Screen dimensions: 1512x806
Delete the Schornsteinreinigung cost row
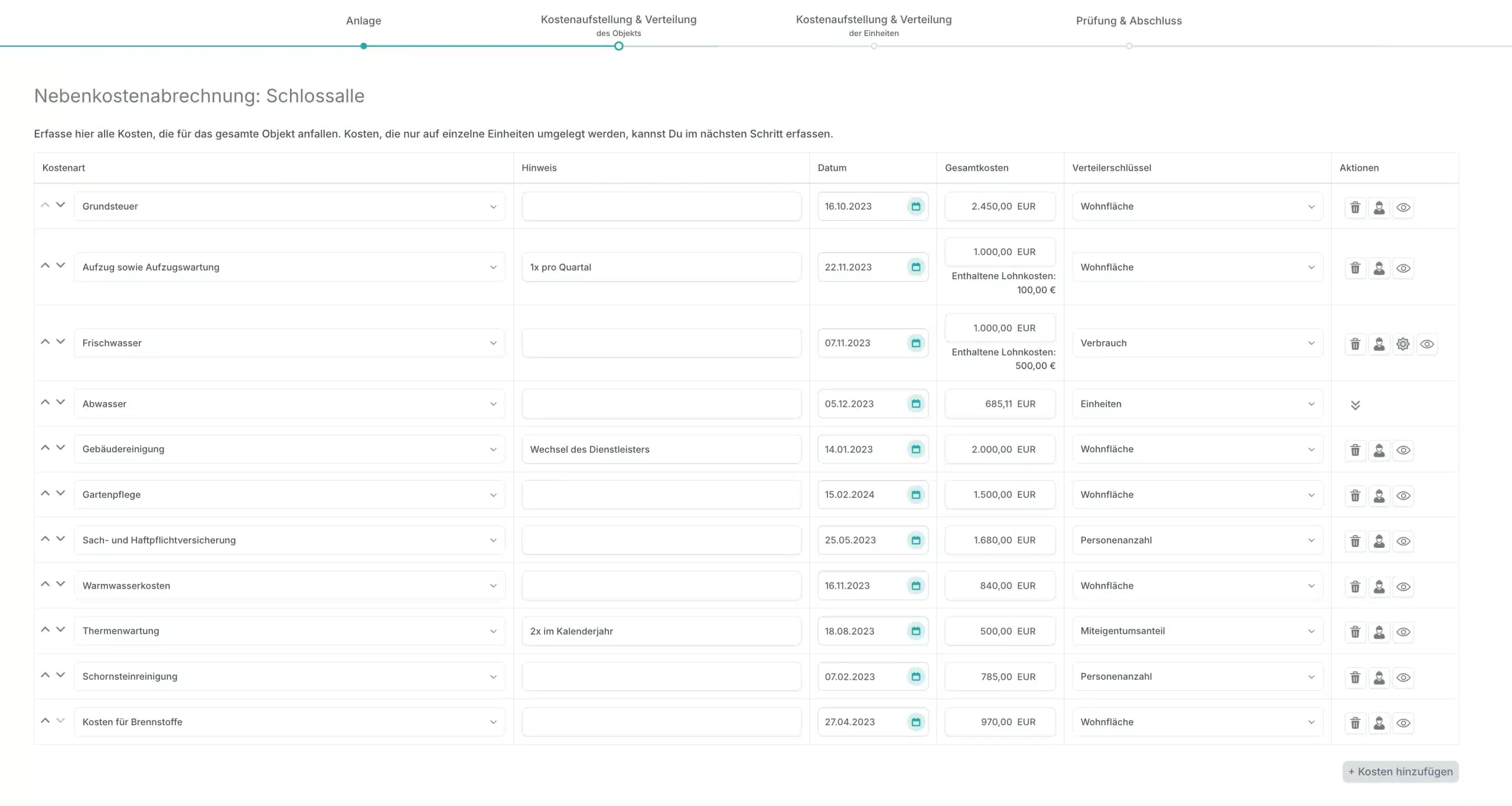coord(1355,677)
